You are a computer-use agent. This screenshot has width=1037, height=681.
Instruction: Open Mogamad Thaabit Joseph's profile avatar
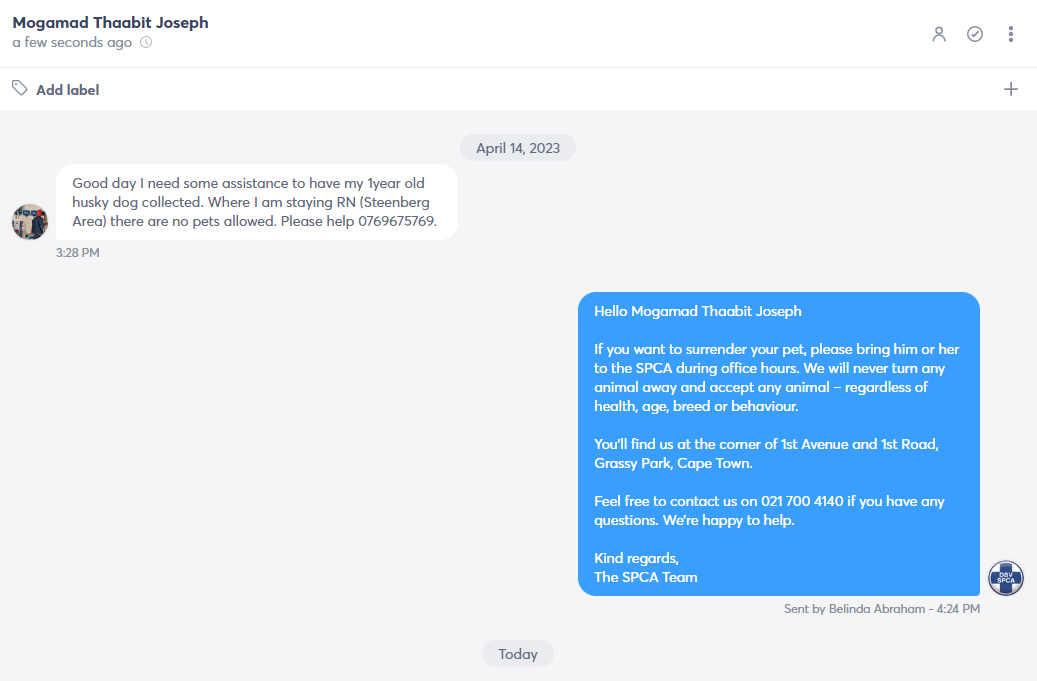pyautogui.click(x=30, y=221)
